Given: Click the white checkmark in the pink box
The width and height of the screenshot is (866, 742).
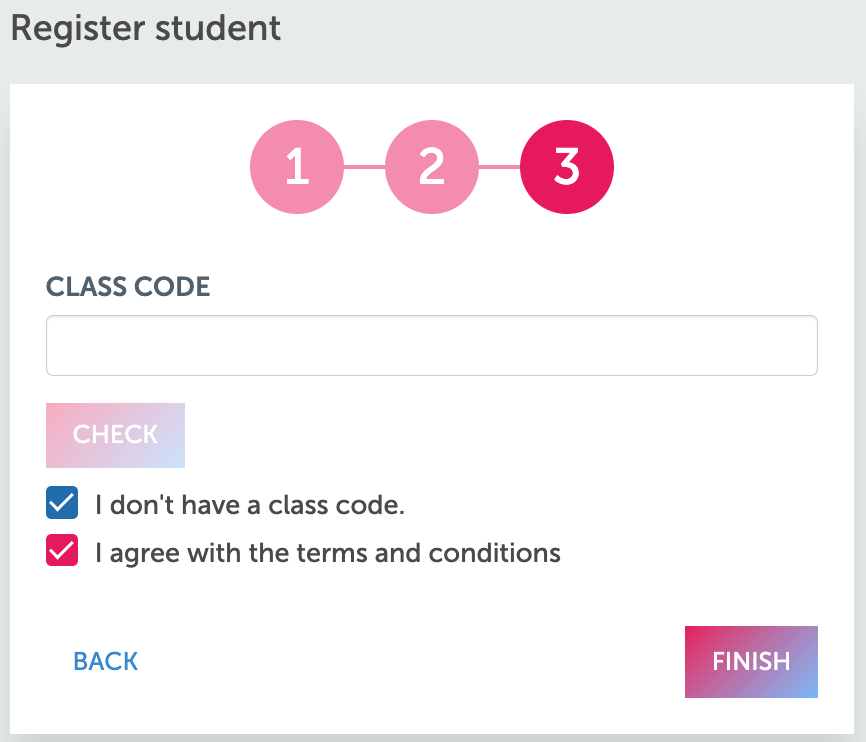Looking at the screenshot, I should click(62, 551).
